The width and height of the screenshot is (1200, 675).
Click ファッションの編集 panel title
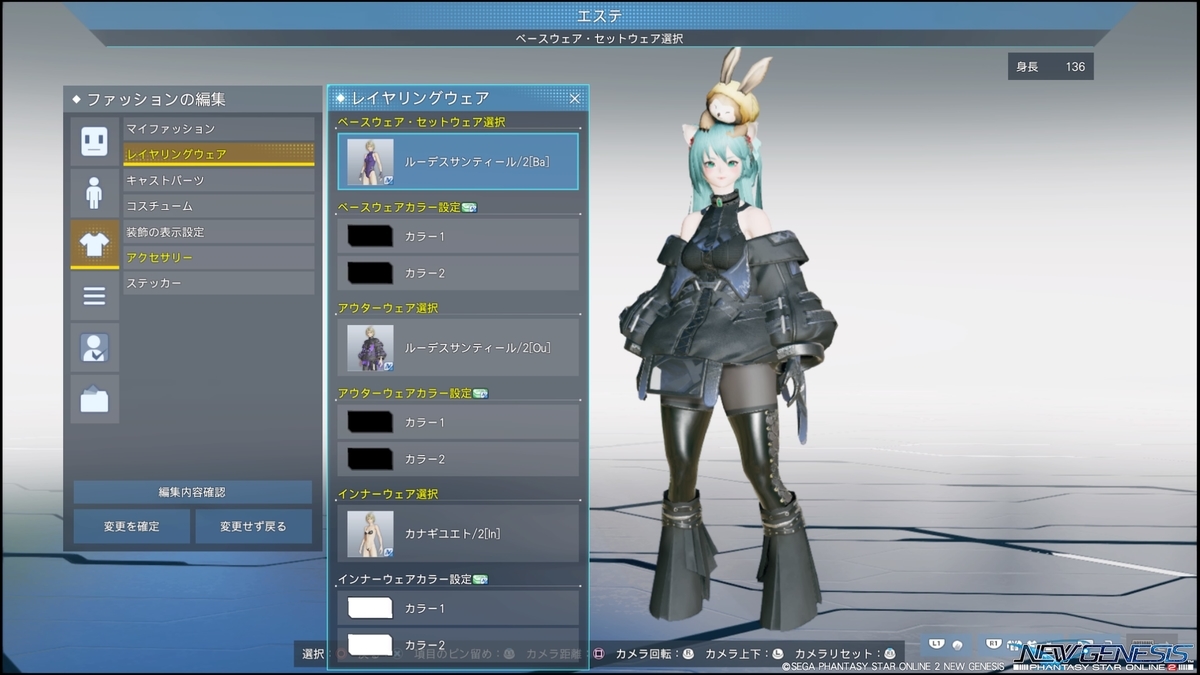tap(156, 100)
